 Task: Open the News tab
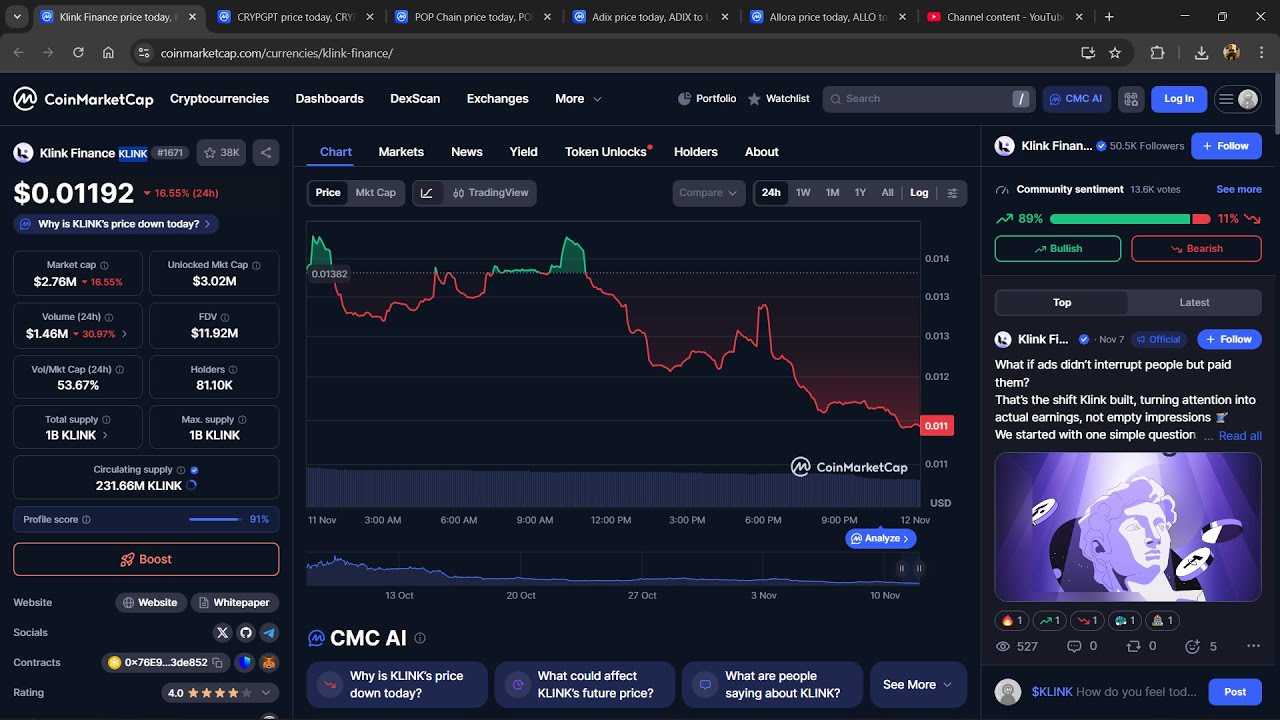point(467,152)
